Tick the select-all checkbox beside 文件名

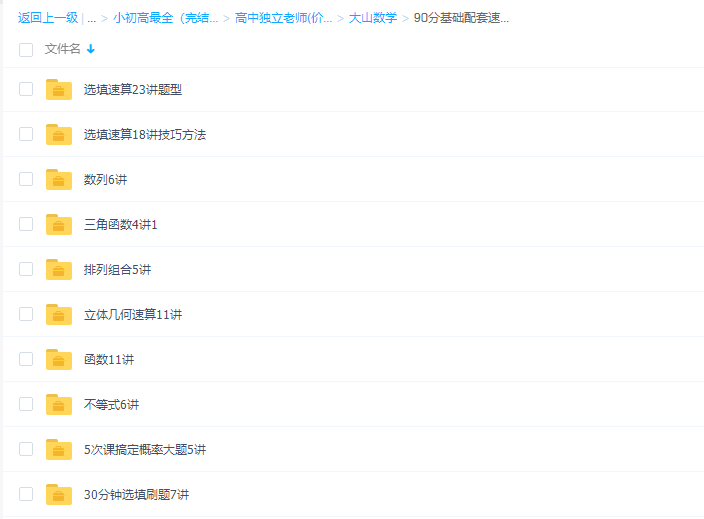tap(26, 49)
